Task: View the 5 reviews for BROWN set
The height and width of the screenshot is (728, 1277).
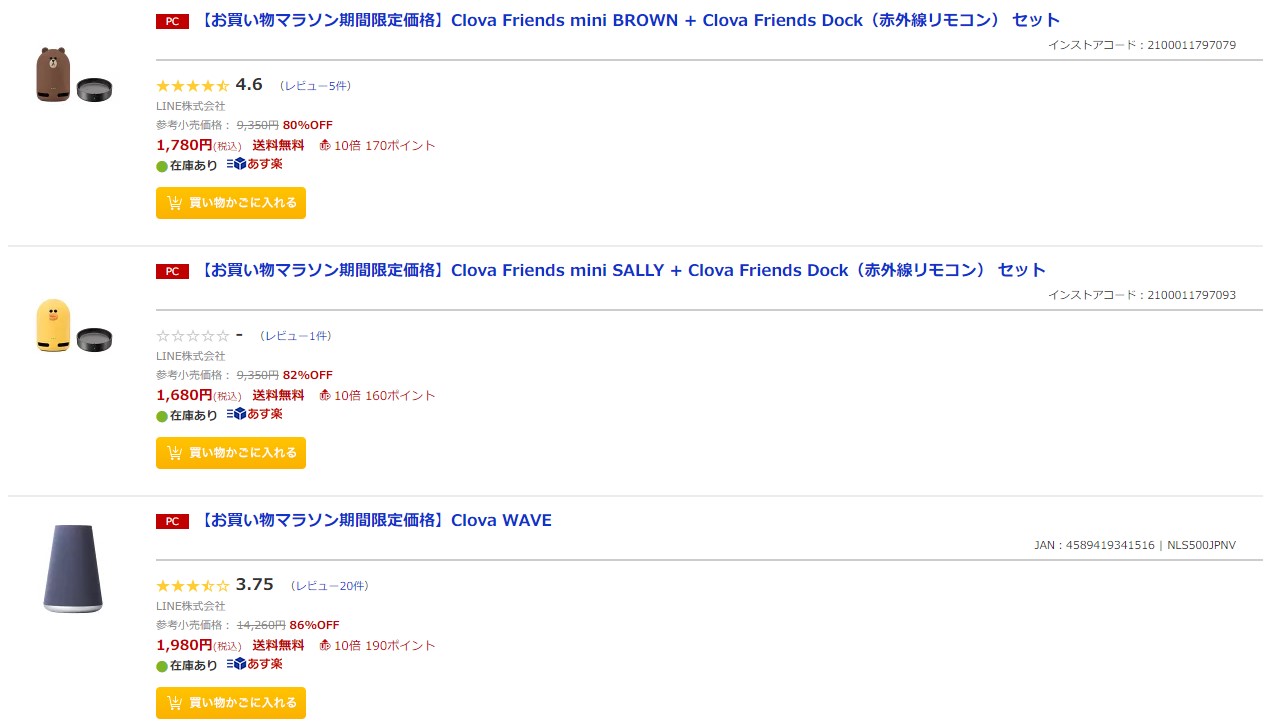Action: click(x=315, y=86)
